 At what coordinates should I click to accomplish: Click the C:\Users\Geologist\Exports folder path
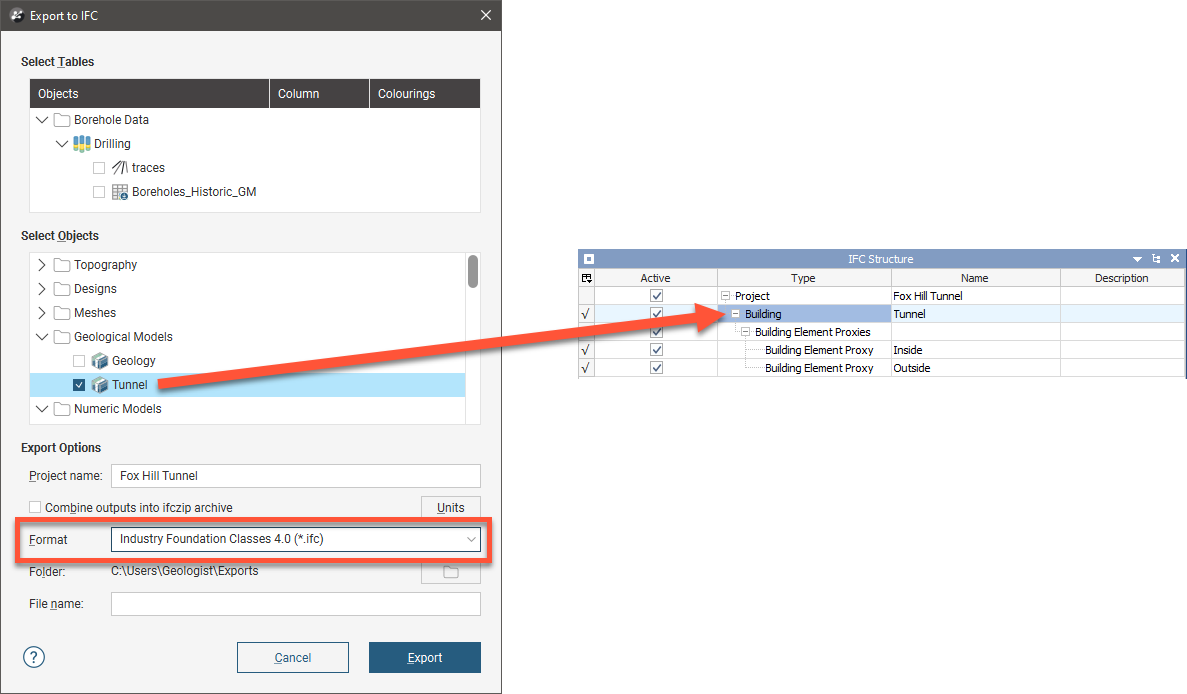[185, 571]
